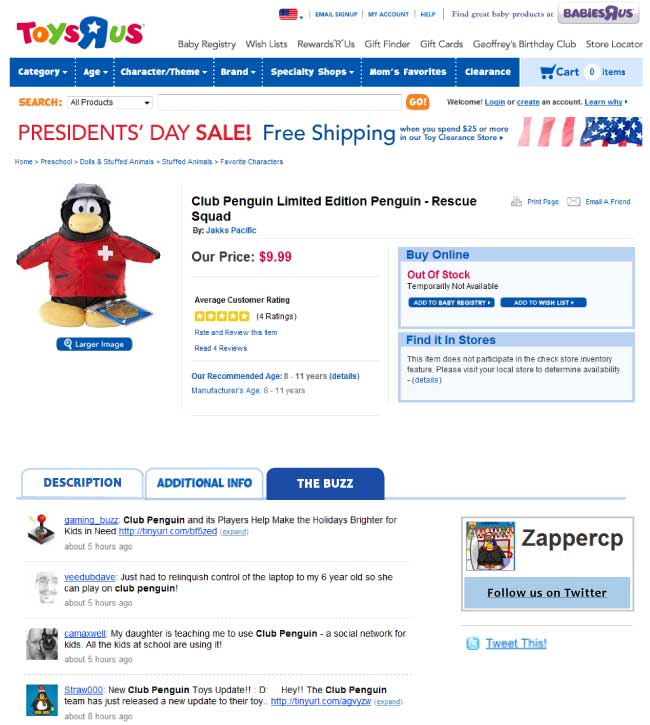Expand the Category menu

click(x=42, y=72)
